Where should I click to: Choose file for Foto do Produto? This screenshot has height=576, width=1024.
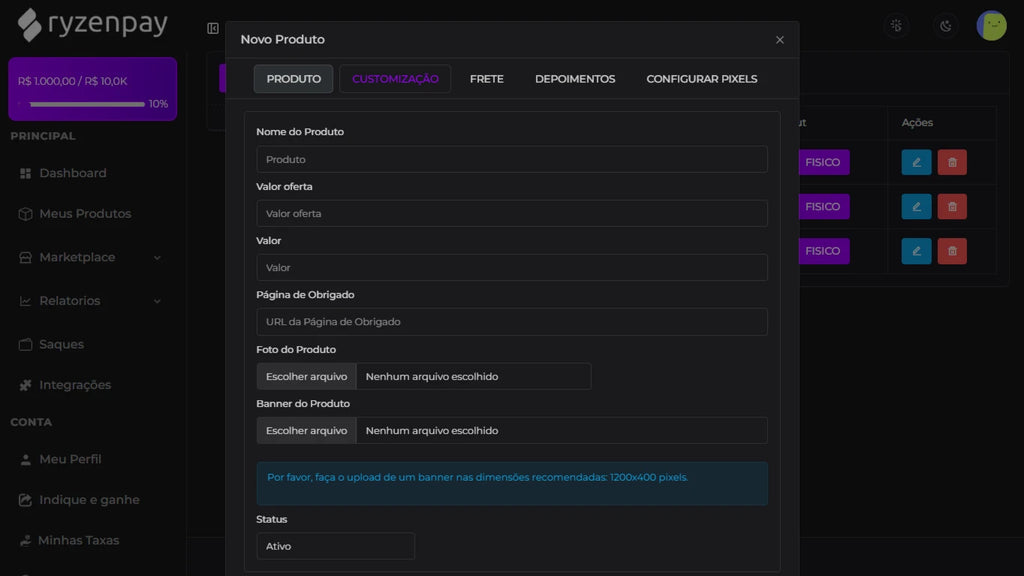(307, 376)
